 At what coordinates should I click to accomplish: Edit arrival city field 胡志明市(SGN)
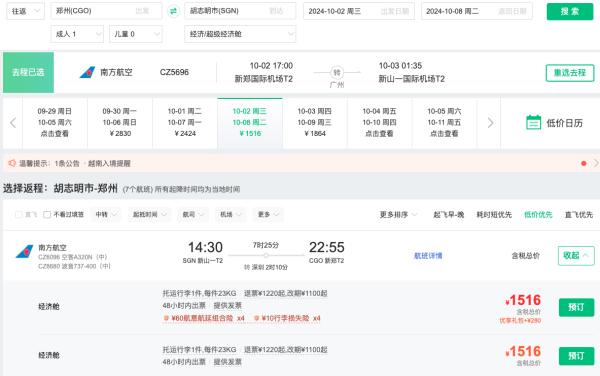tap(240, 11)
